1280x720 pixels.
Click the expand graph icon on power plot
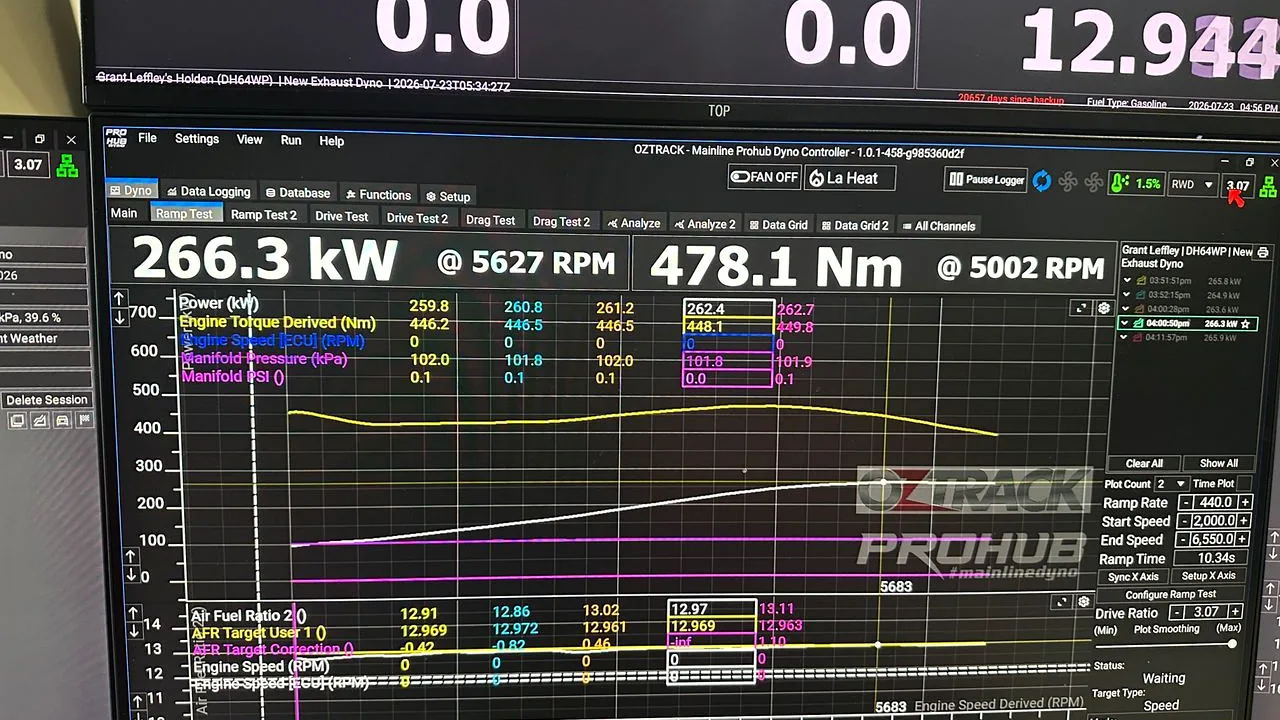coord(1081,308)
